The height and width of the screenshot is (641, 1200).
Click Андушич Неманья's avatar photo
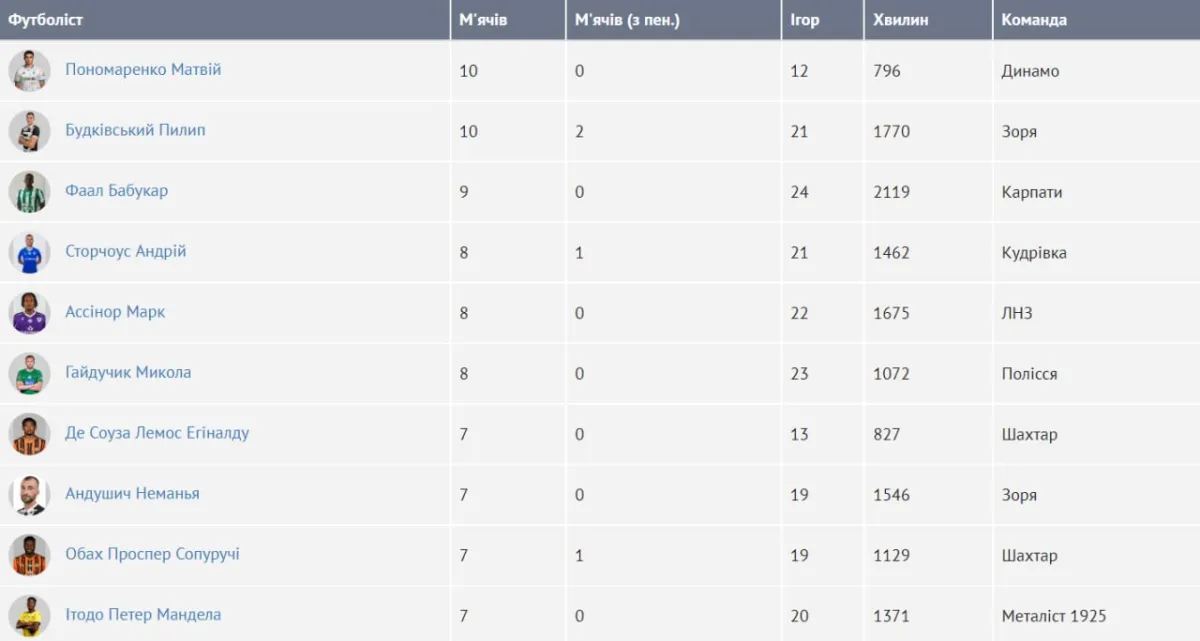[30, 494]
